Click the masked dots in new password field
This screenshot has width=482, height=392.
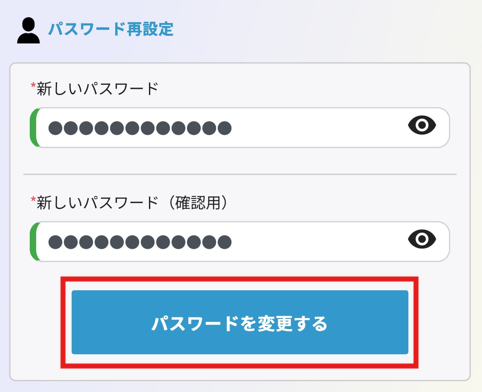140,128
